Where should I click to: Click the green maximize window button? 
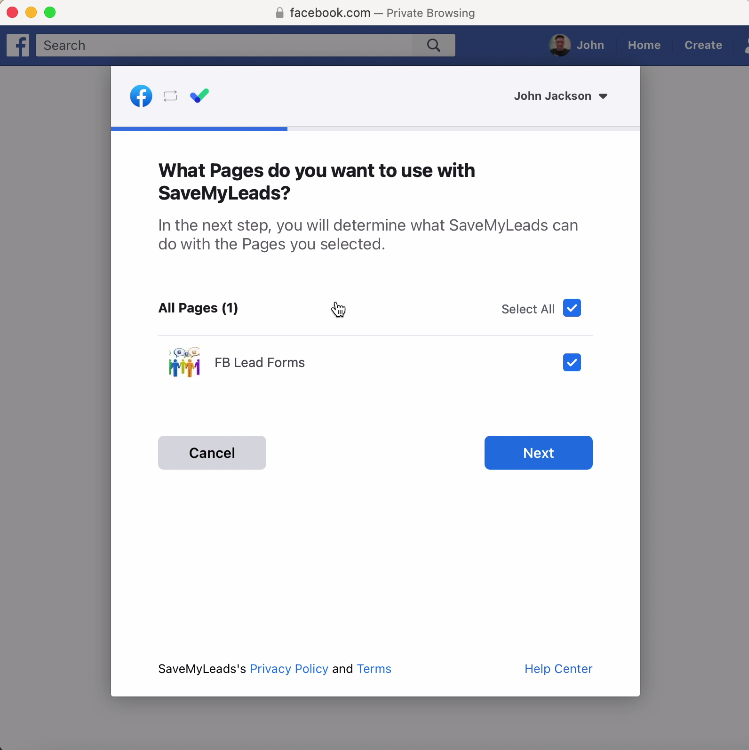50,12
